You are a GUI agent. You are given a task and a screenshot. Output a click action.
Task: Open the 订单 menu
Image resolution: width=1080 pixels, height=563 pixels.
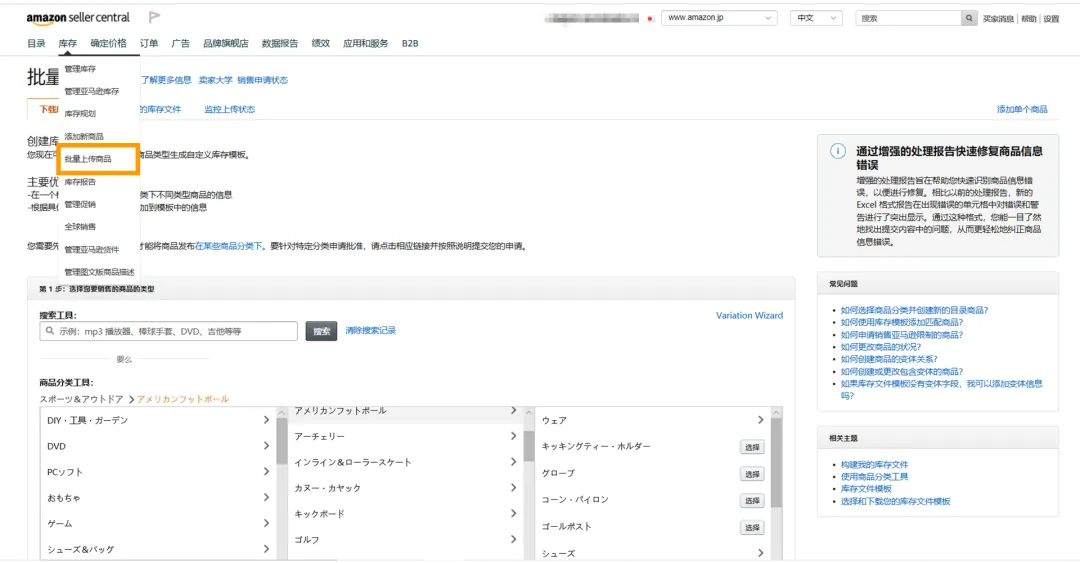tap(149, 43)
